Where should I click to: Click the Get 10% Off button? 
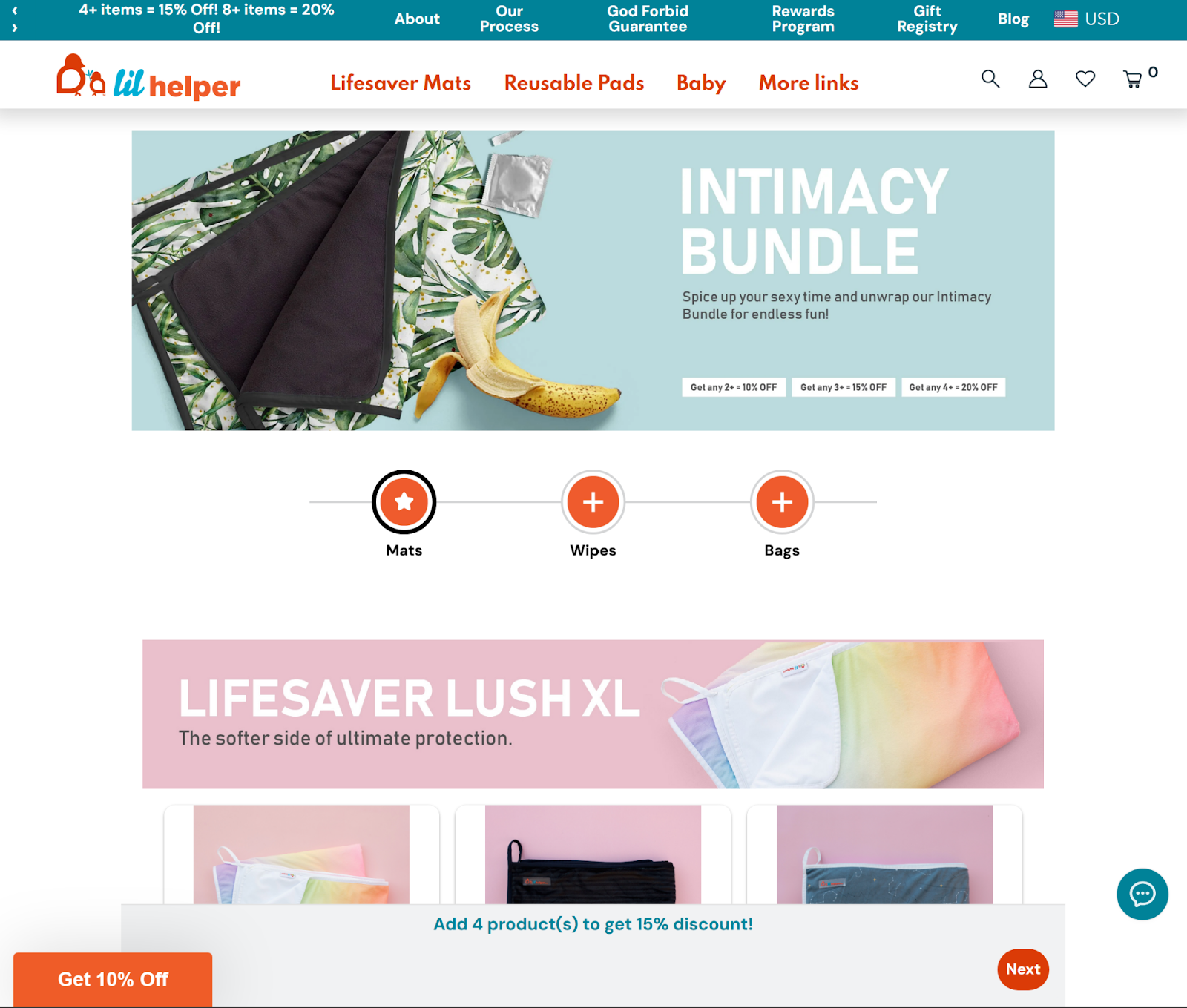113,979
